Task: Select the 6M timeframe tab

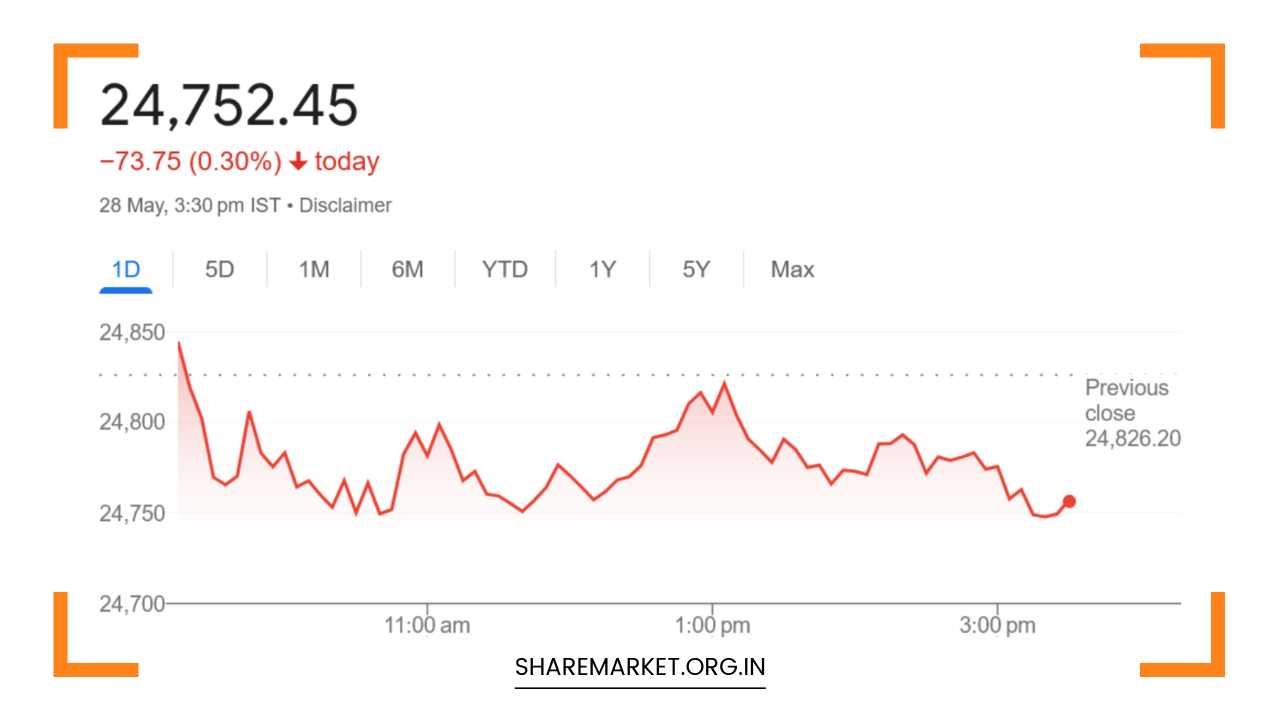Action: (407, 269)
